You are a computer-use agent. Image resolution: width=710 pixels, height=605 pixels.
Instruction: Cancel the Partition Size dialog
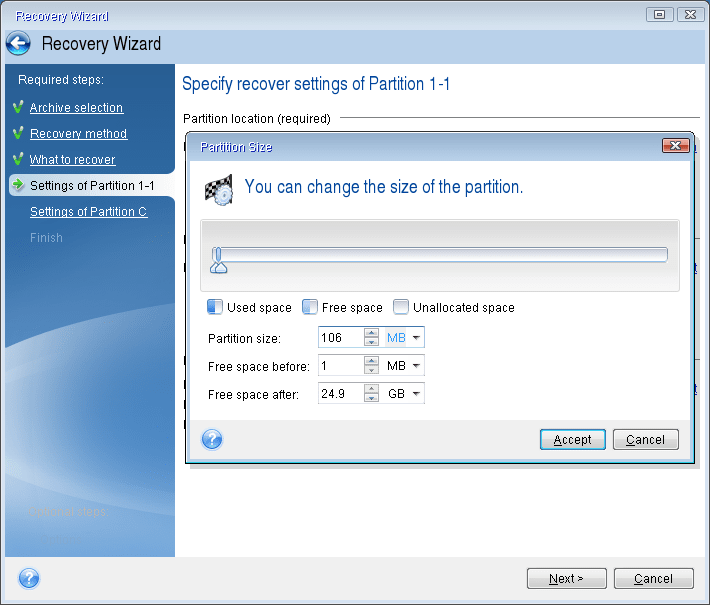645,439
